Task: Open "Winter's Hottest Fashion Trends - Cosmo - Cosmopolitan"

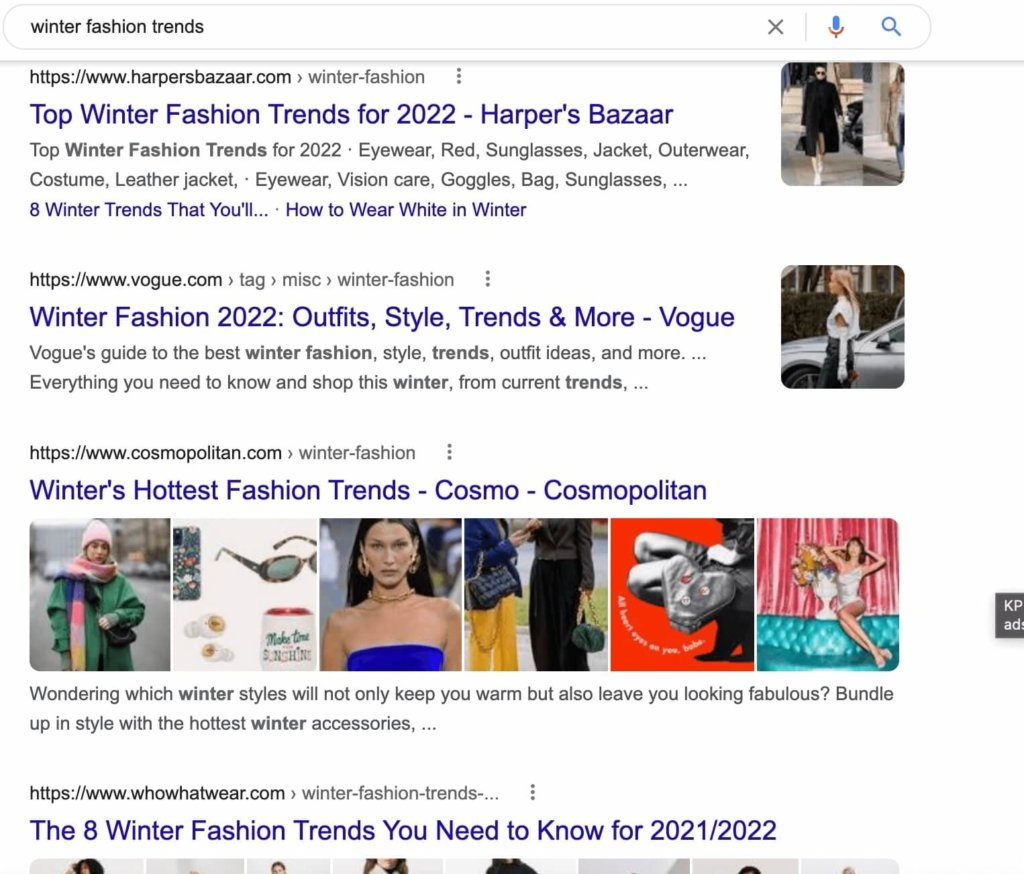Action: pyautogui.click(x=368, y=491)
